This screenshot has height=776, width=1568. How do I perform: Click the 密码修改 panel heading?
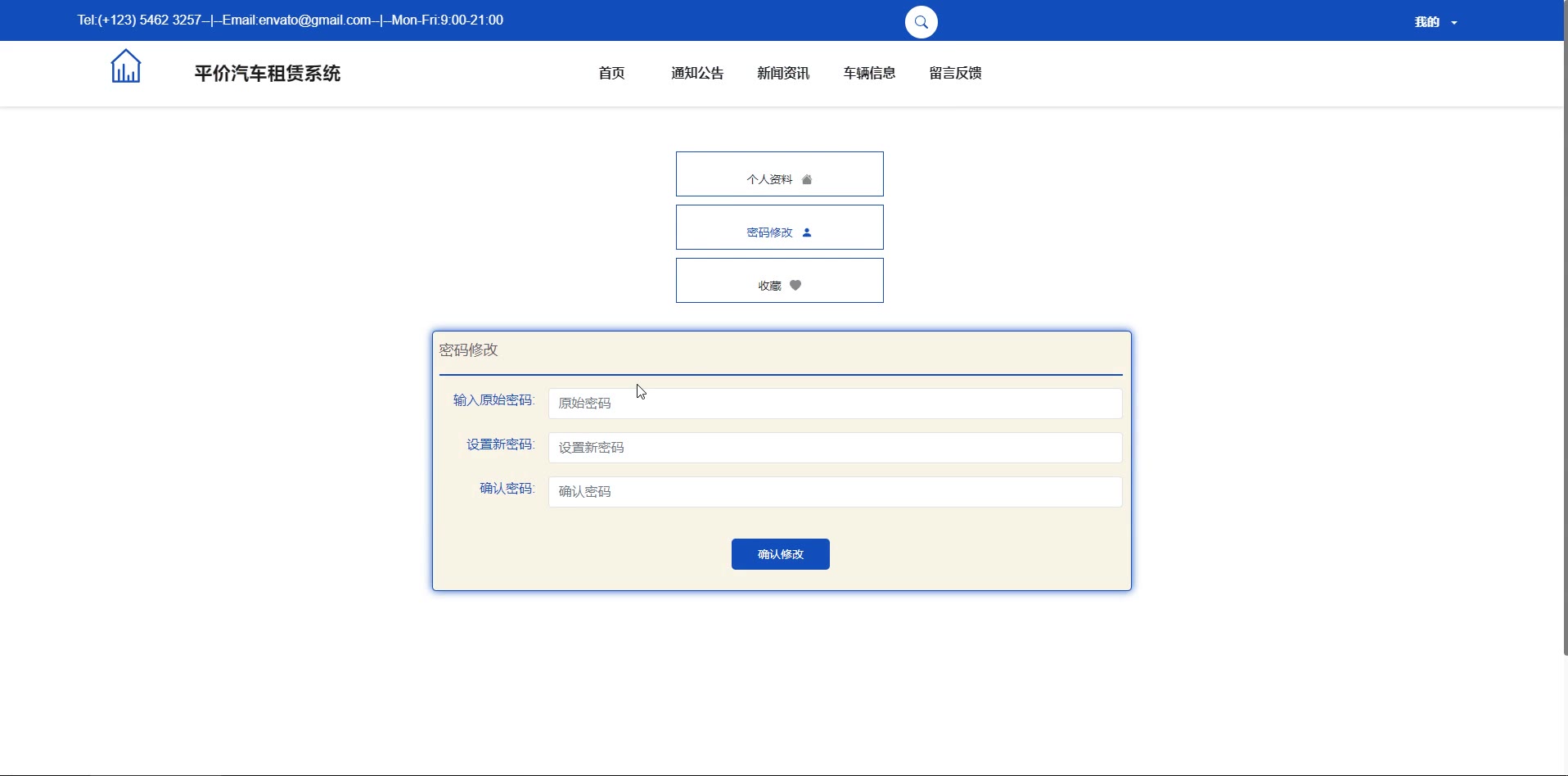point(469,350)
